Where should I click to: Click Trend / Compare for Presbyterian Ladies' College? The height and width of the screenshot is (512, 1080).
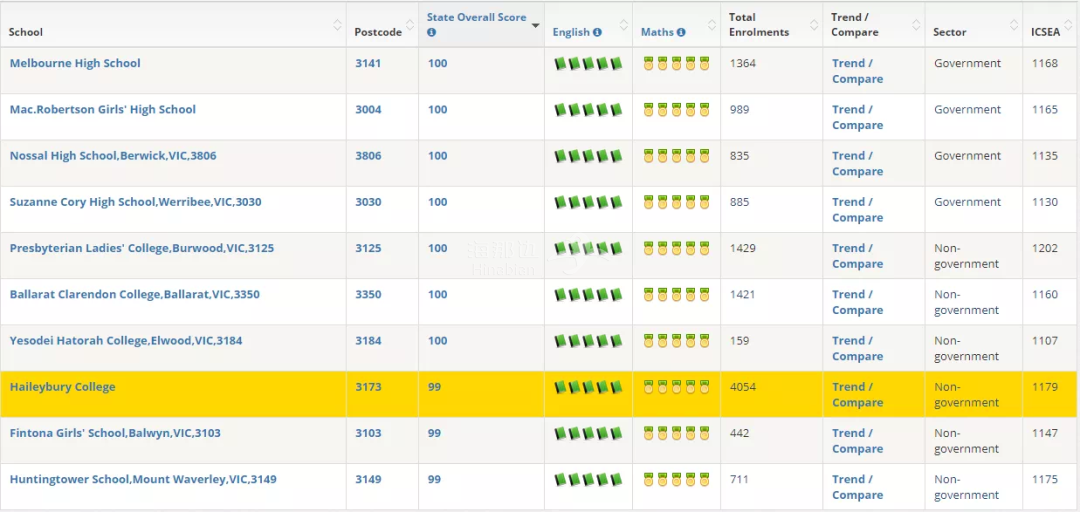(x=858, y=256)
